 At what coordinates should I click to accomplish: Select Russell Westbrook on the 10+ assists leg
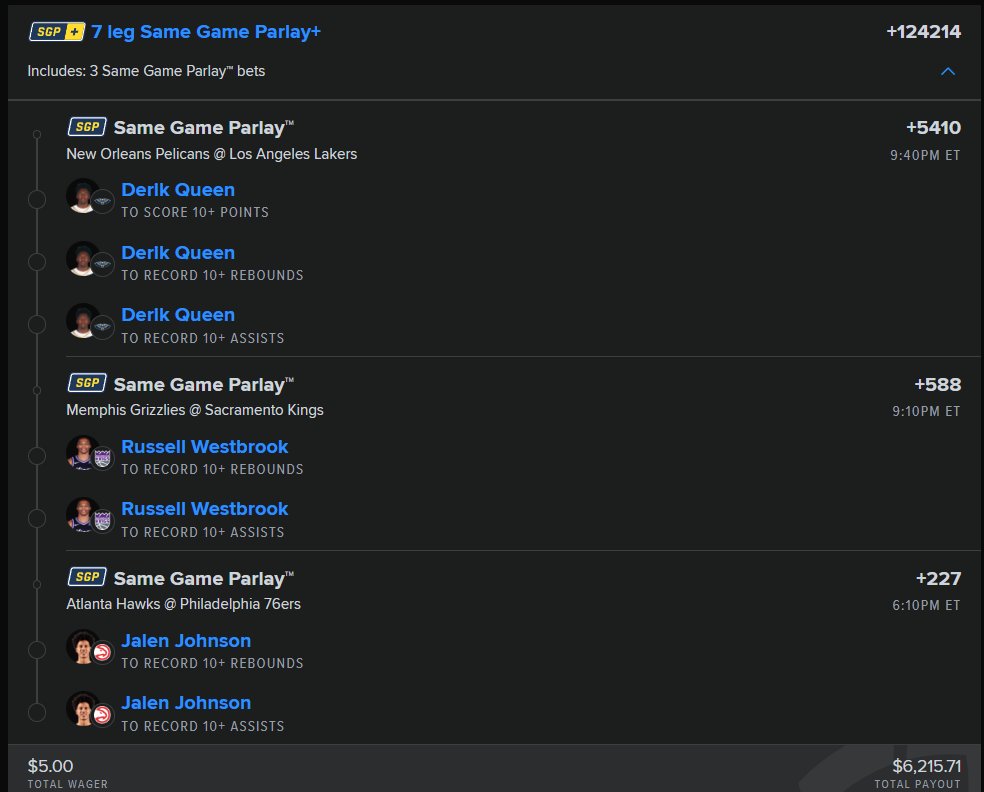(x=205, y=509)
